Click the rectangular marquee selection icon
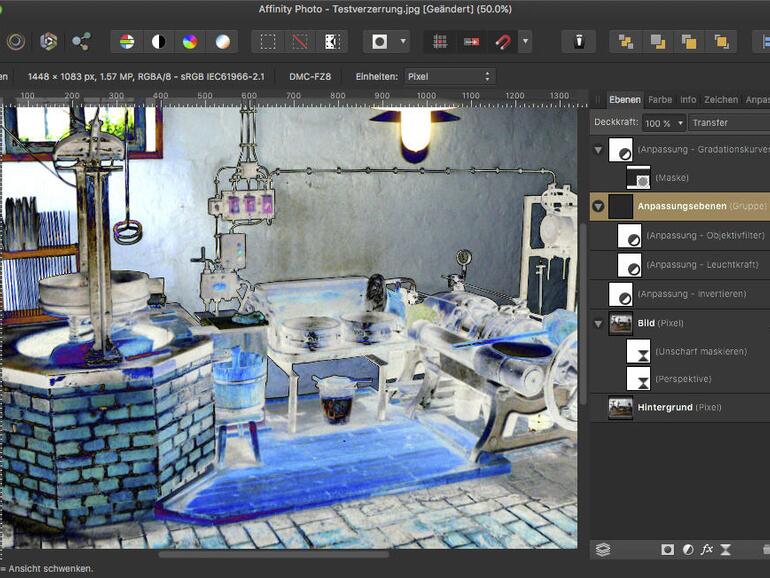The height and width of the screenshot is (578, 770). 268,42
